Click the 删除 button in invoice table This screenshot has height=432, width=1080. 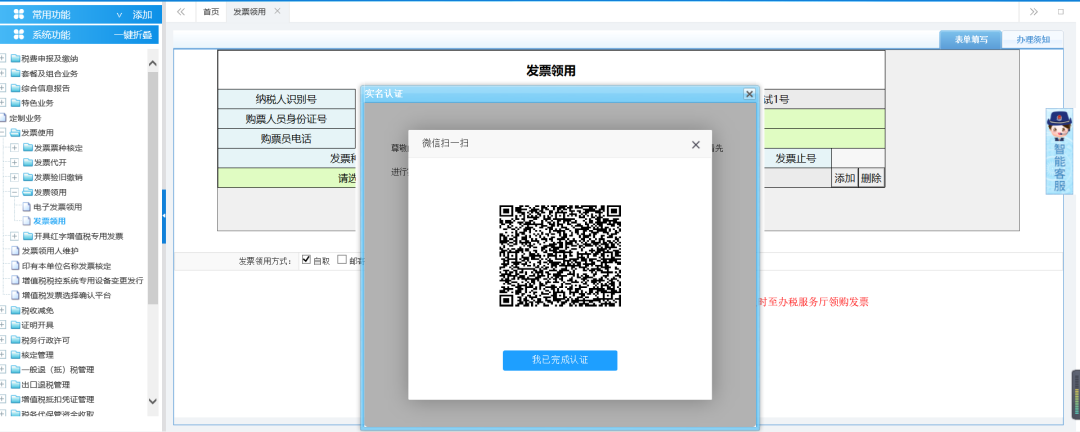pos(871,178)
